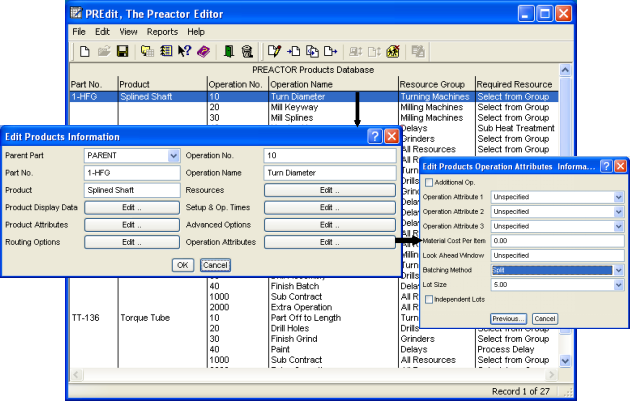This screenshot has width=630, height=401.
Task: Click the horizontal scrollbar right arrow
Action: point(551,375)
